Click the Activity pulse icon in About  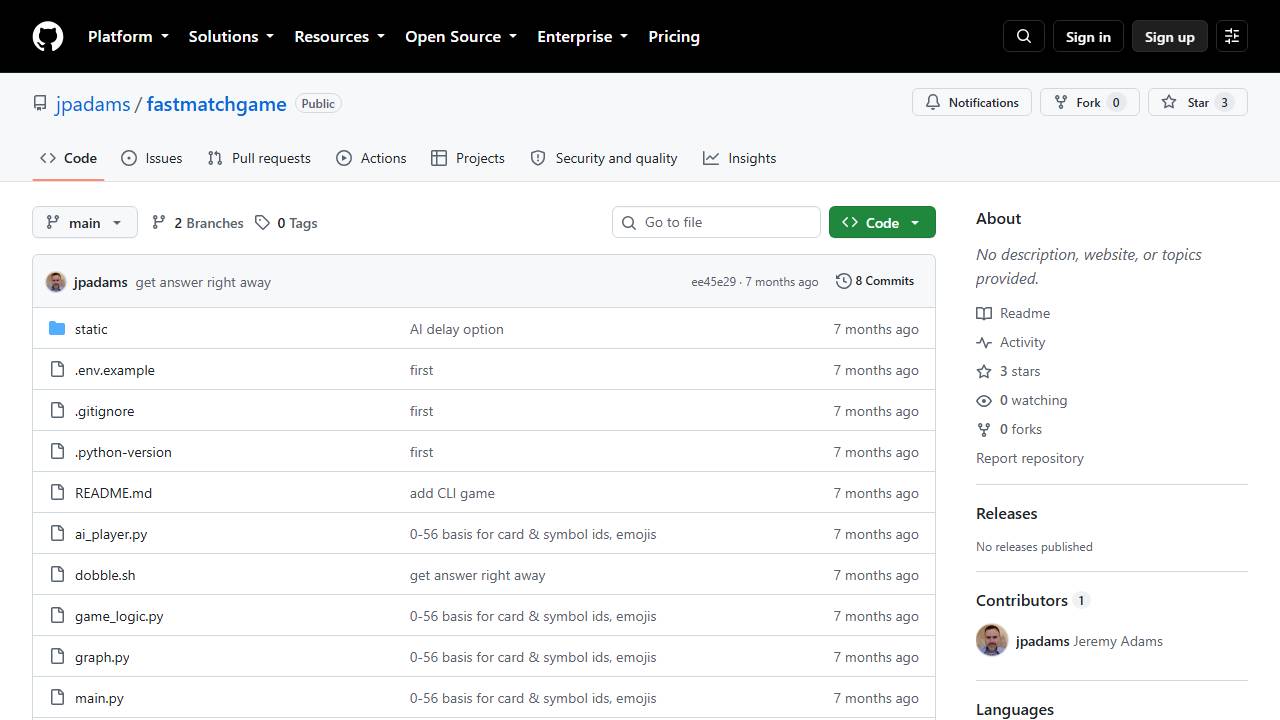click(x=984, y=342)
